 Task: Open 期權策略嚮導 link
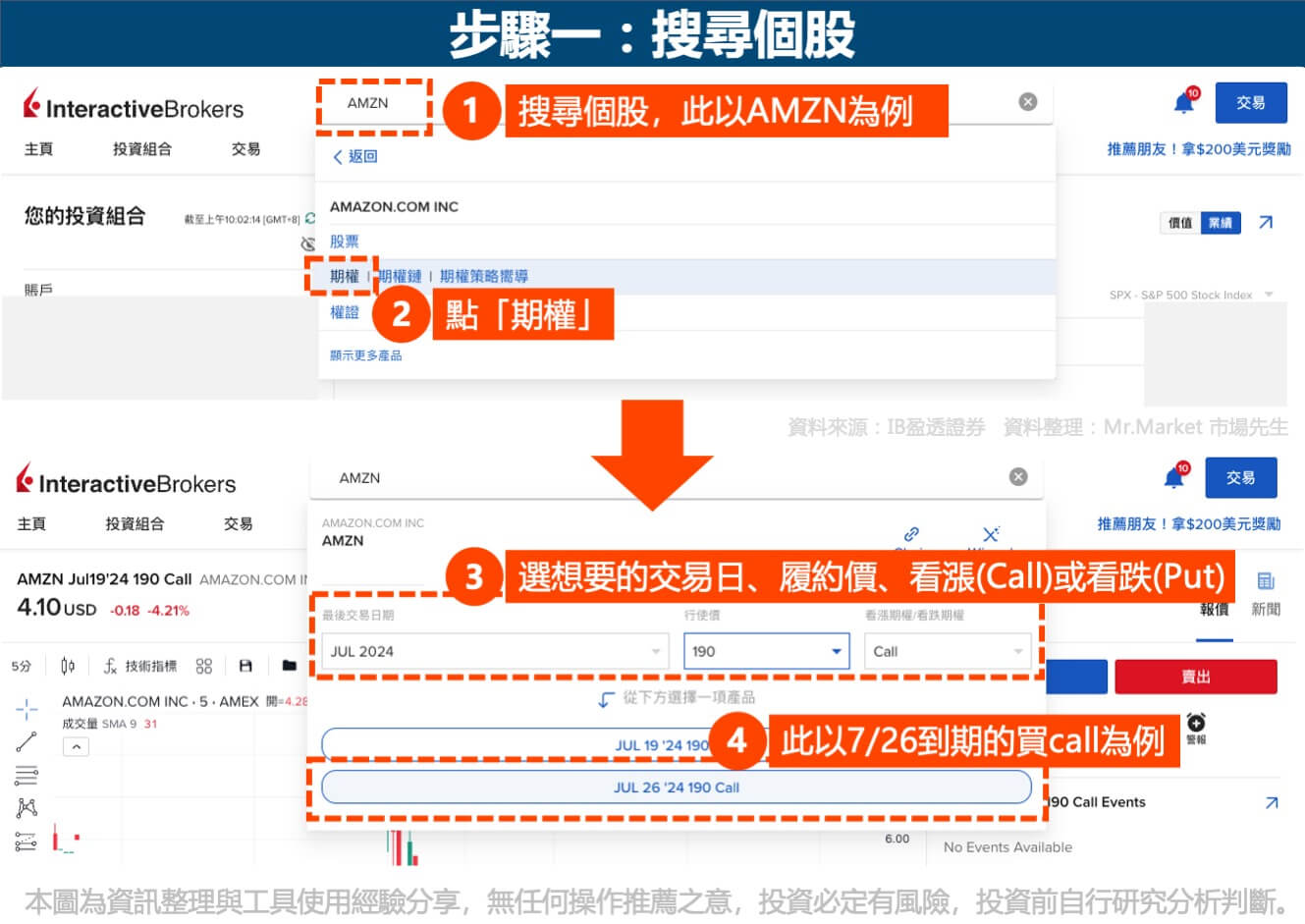484,276
